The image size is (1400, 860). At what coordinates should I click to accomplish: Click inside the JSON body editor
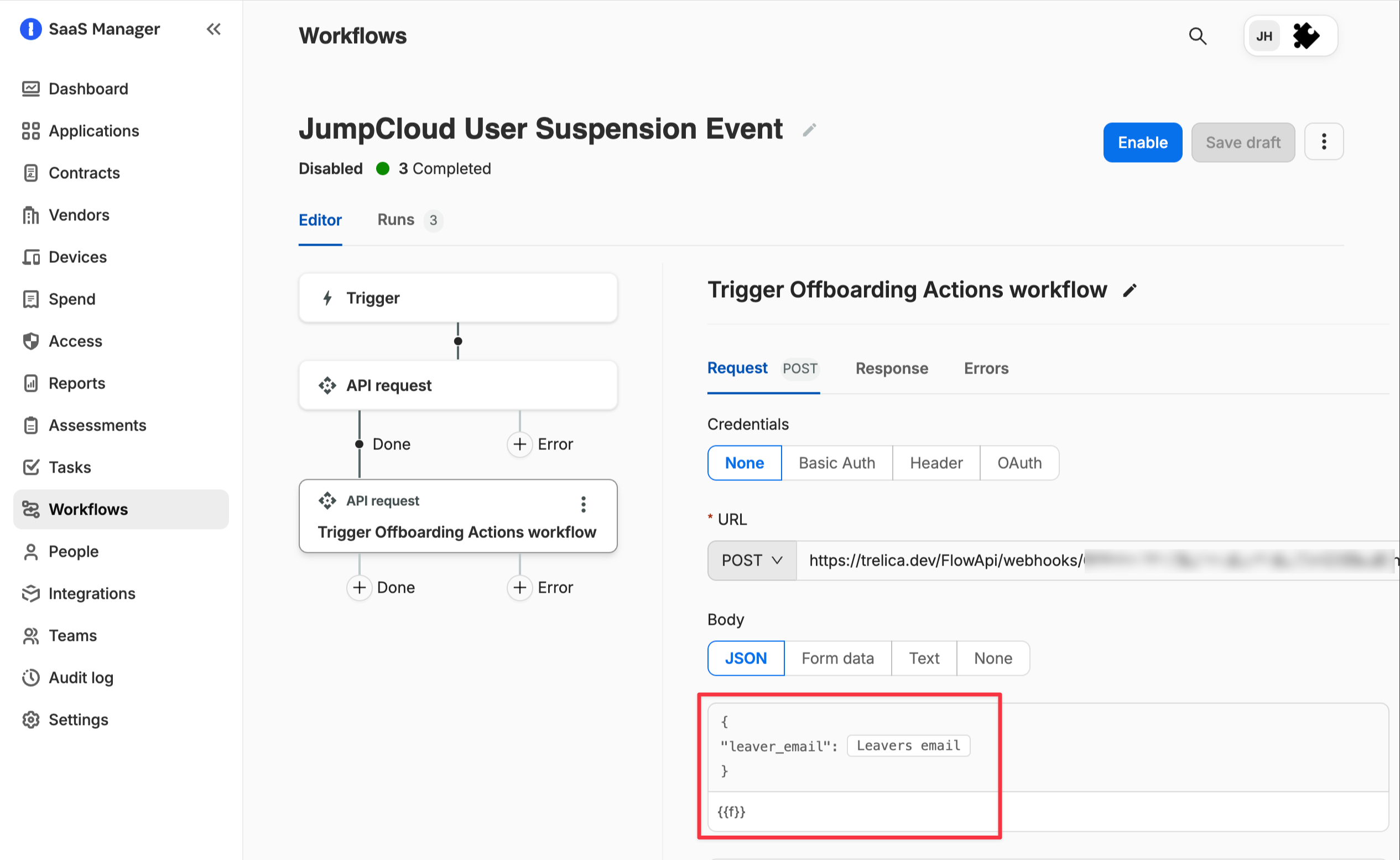click(x=1048, y=747)
